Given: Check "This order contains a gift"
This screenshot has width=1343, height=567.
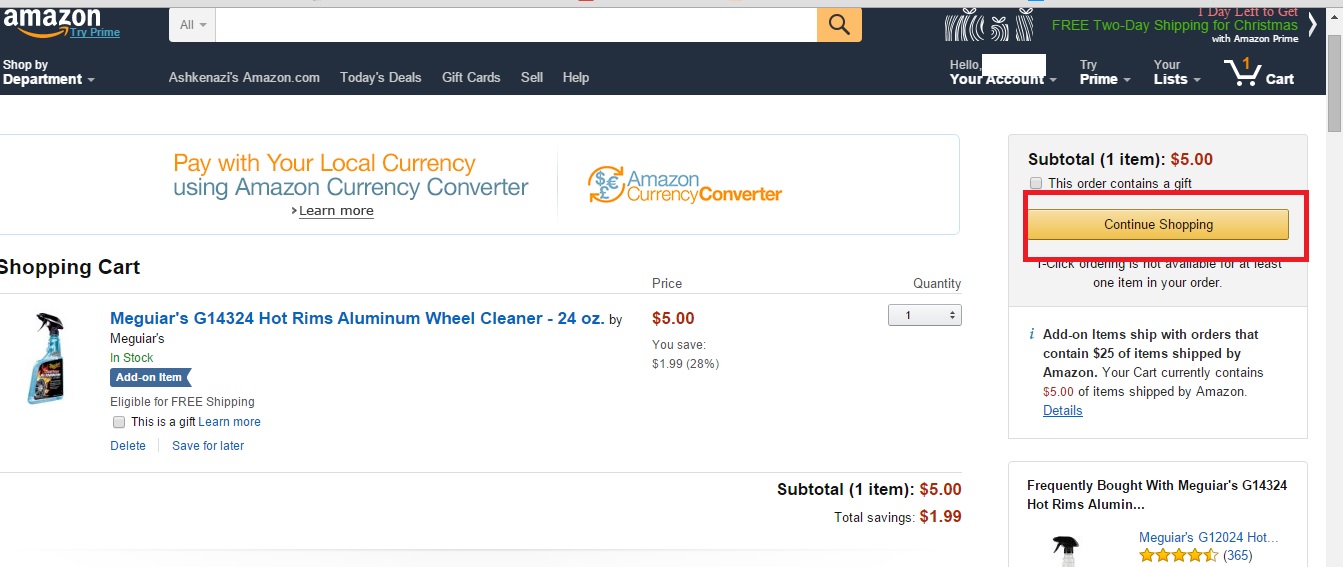Looking at the screenshot, I should click(x=1036, y=183).
